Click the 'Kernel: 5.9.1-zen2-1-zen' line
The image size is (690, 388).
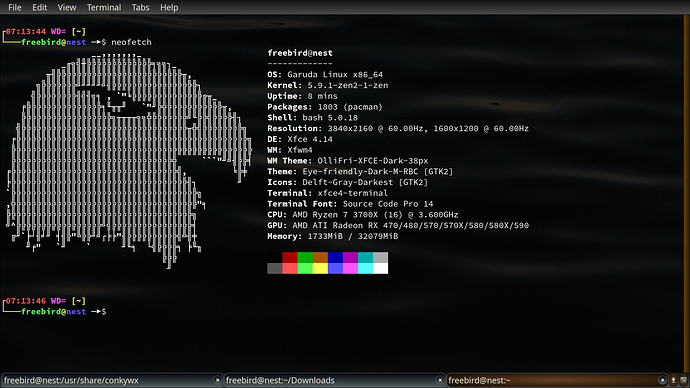[x=327, y=85]
